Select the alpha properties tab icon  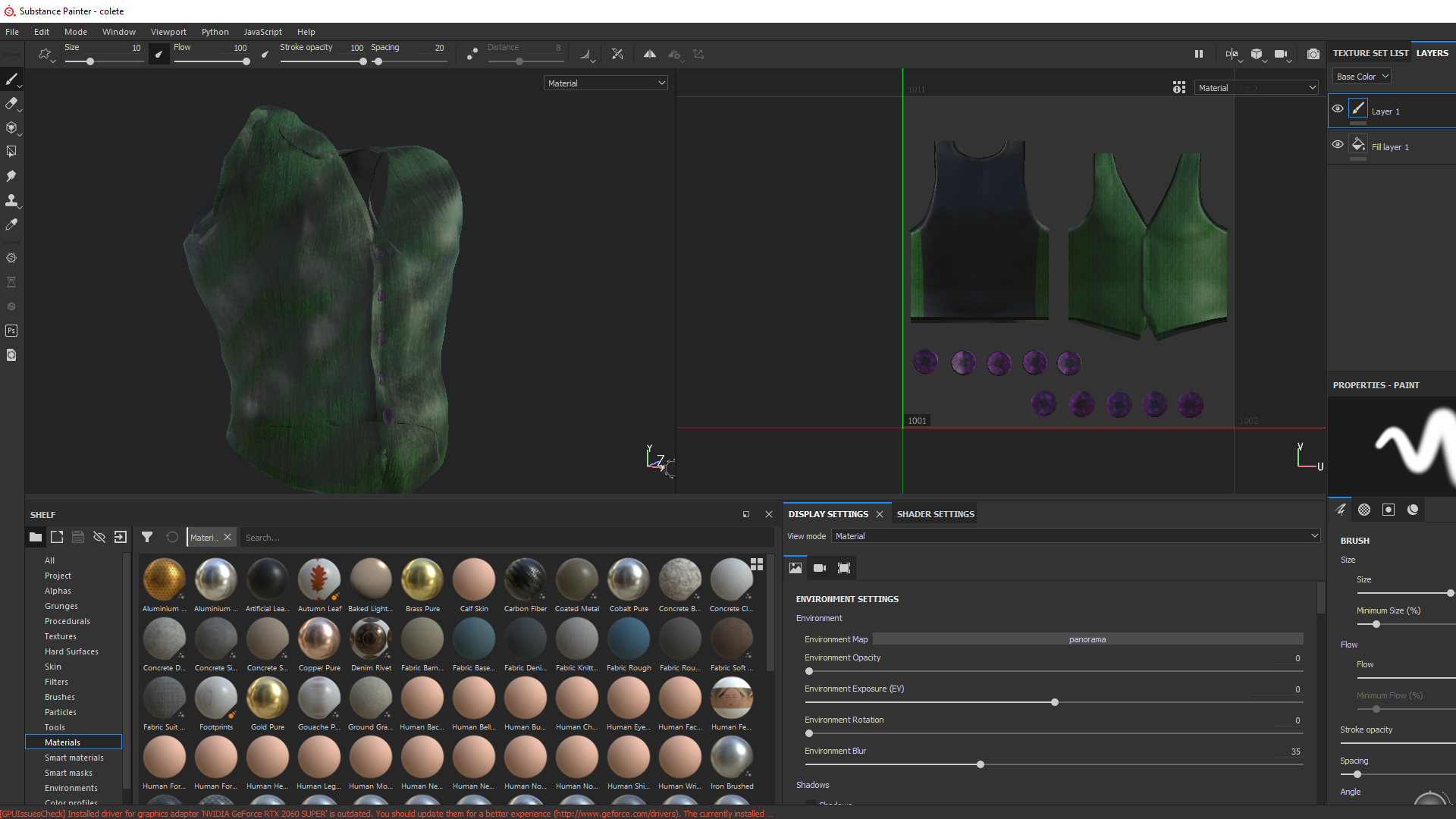(1364, 510)
